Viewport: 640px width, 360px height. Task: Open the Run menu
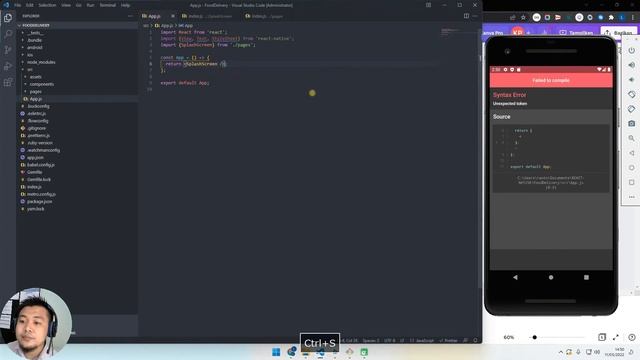tap(90, 5)
